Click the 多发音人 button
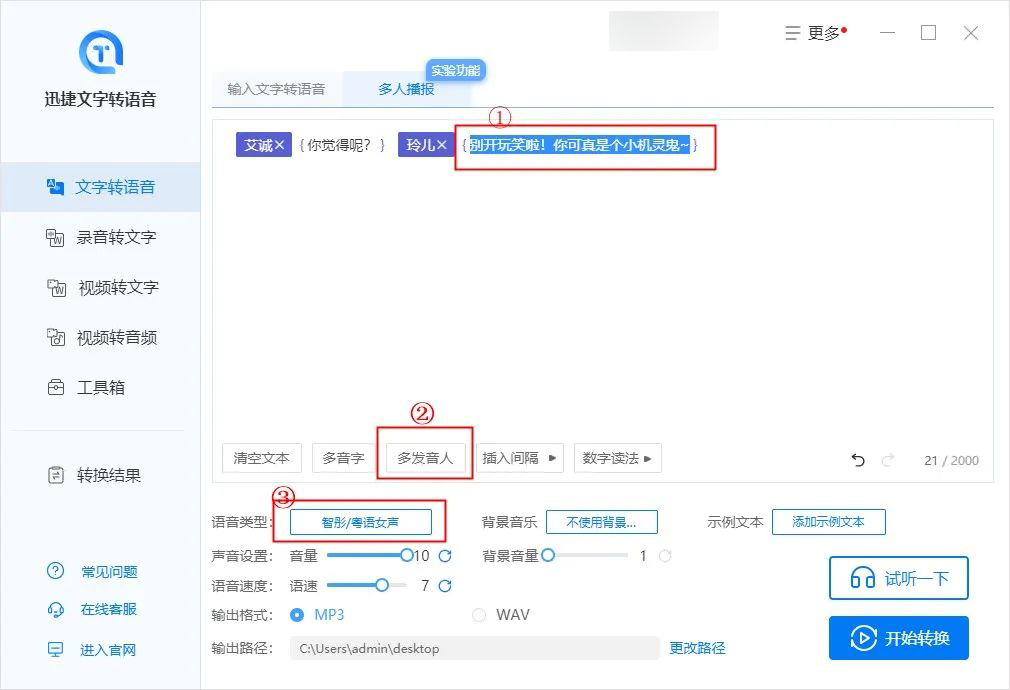The height and width of the screenshot is (690, 1010). pos(425,458)
